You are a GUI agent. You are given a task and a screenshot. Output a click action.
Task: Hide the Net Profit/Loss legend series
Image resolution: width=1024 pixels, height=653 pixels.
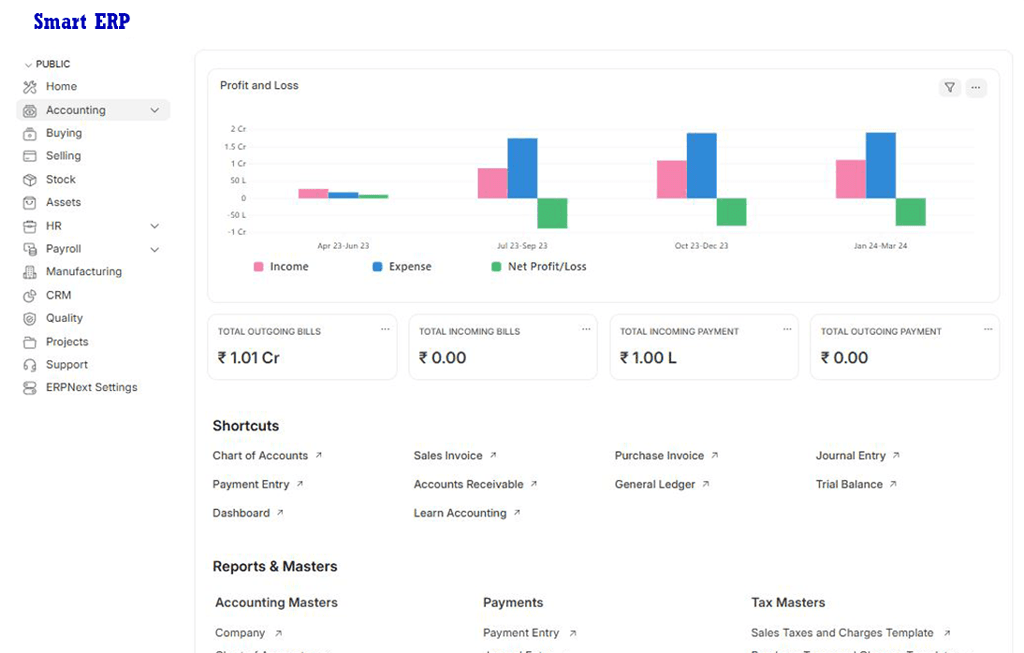[x=538, y=267]
